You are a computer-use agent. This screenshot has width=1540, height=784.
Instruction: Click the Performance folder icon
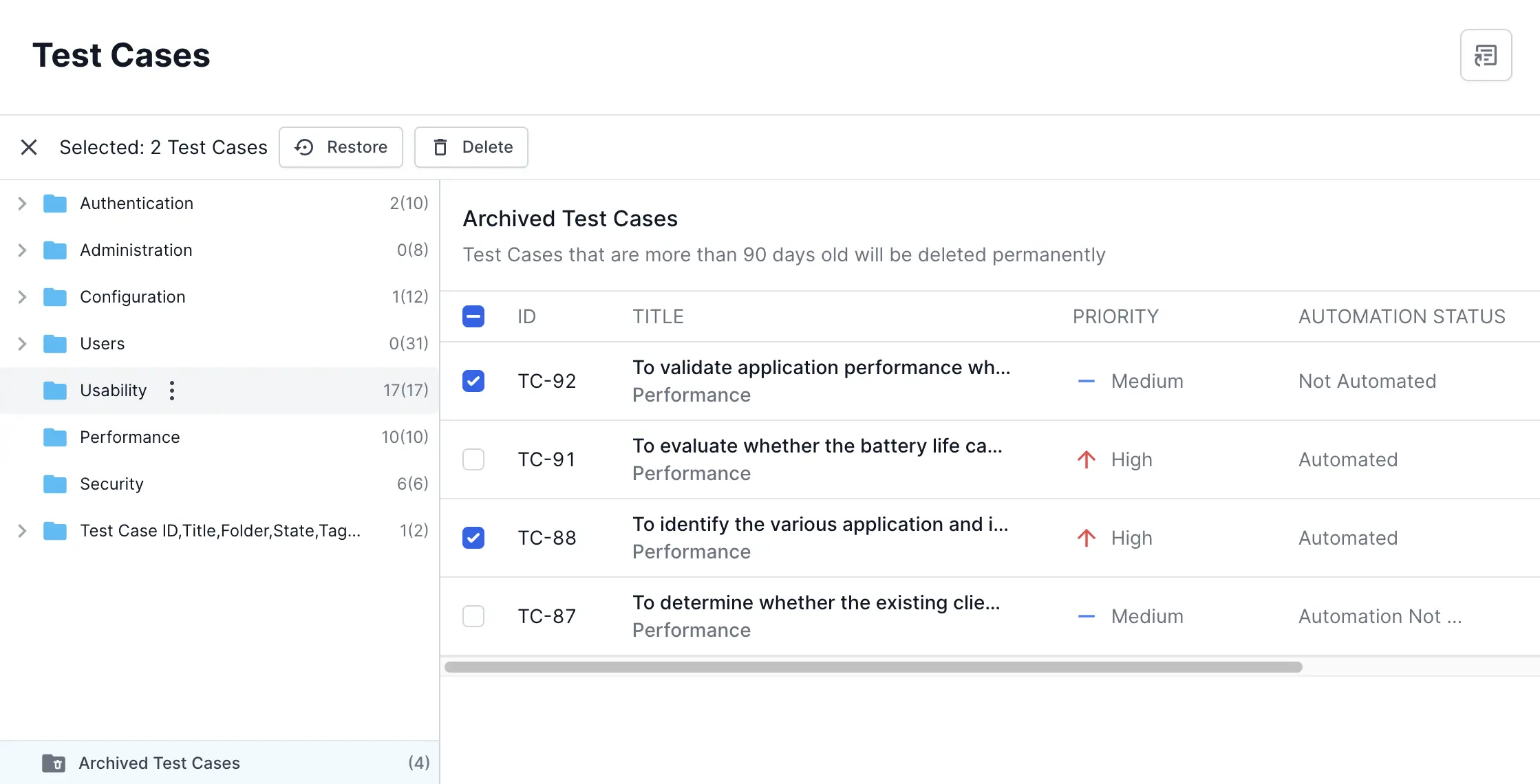click(55, 437)
